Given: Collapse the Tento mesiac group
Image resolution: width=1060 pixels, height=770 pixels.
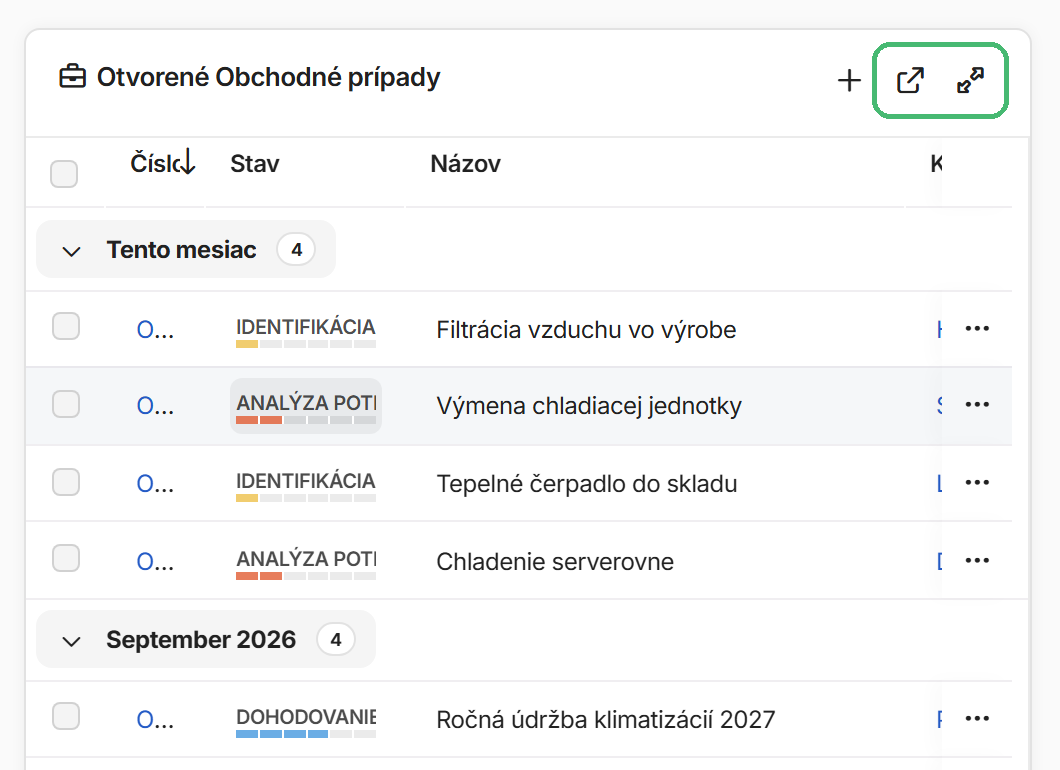Looking at the screenshot, I should pos(71,251).
